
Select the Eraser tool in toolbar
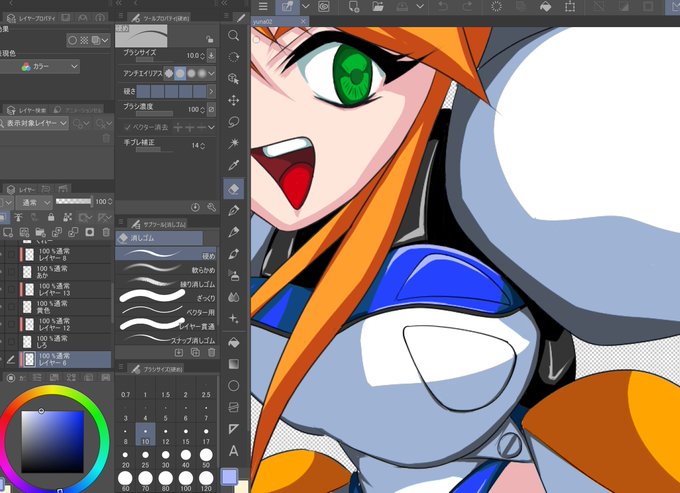pos(233,189)
